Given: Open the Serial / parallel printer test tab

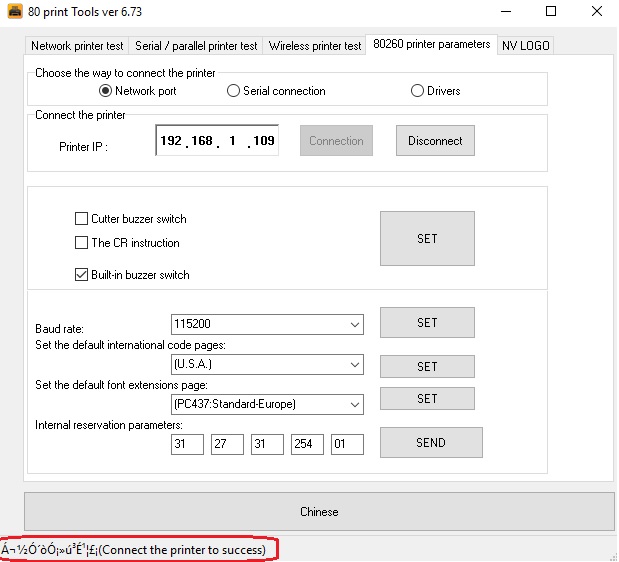Looking at the screenshot, I should [x=196, y=46].
